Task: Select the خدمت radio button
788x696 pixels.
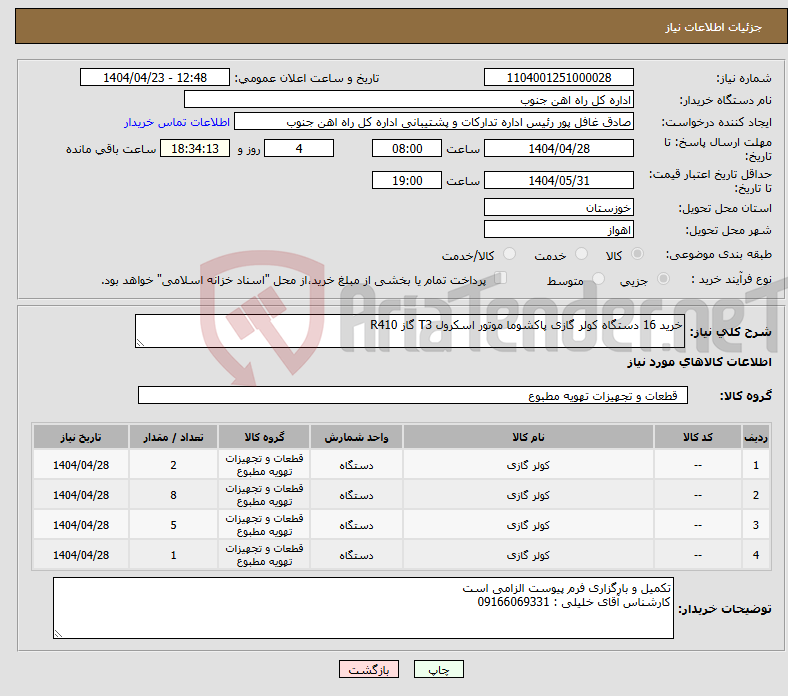Action: [x=581, y=254]
